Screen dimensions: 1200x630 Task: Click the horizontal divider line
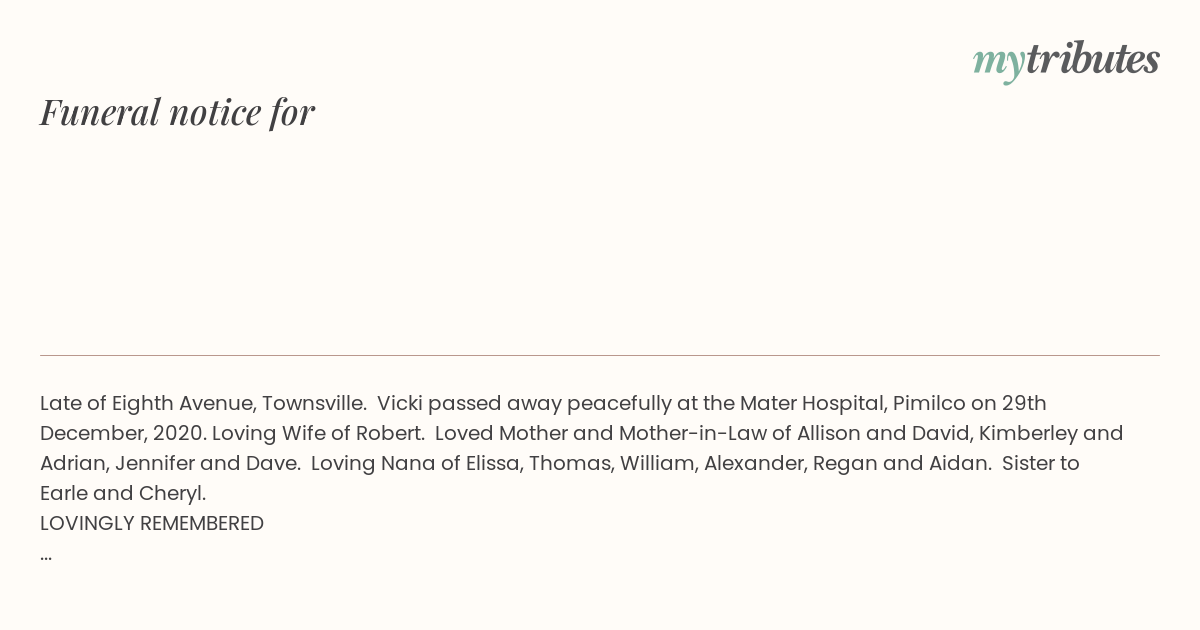600,355
